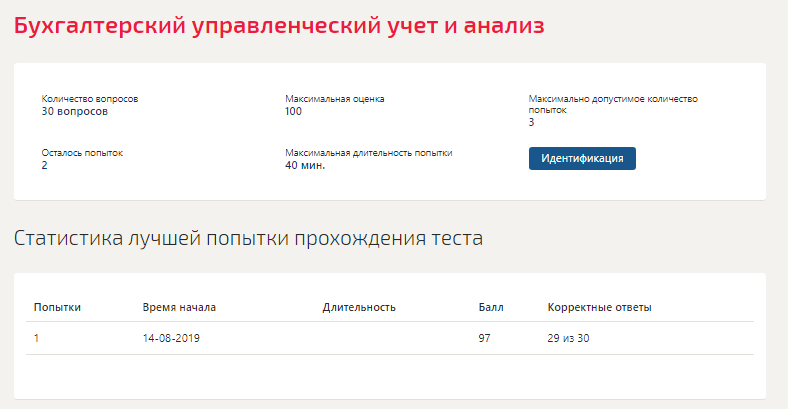The height and width of the screenshot is (409, 788).
Task: Click the Максимально допустимое количество попыток label
Action: 613,105
